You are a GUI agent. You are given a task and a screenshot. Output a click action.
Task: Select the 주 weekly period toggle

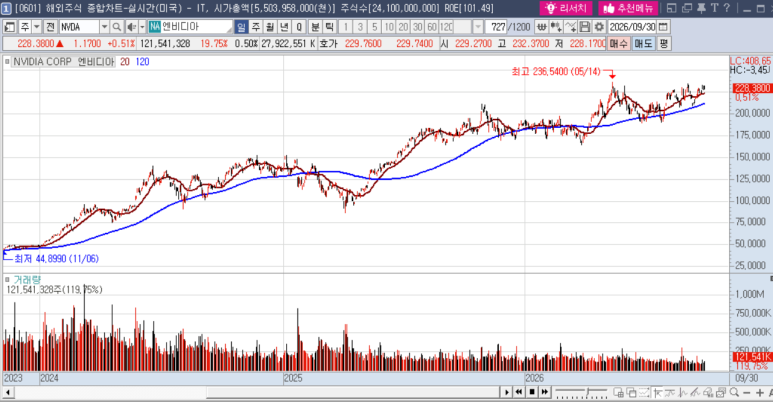tap(255, 27)
